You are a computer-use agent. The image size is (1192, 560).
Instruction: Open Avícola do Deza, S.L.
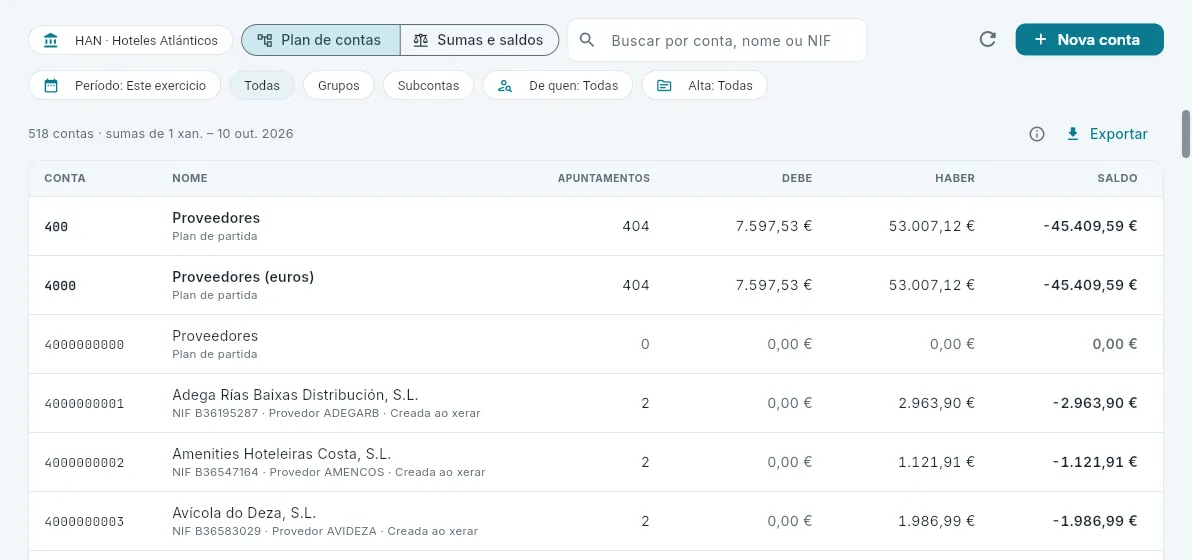tap(244, 513)
